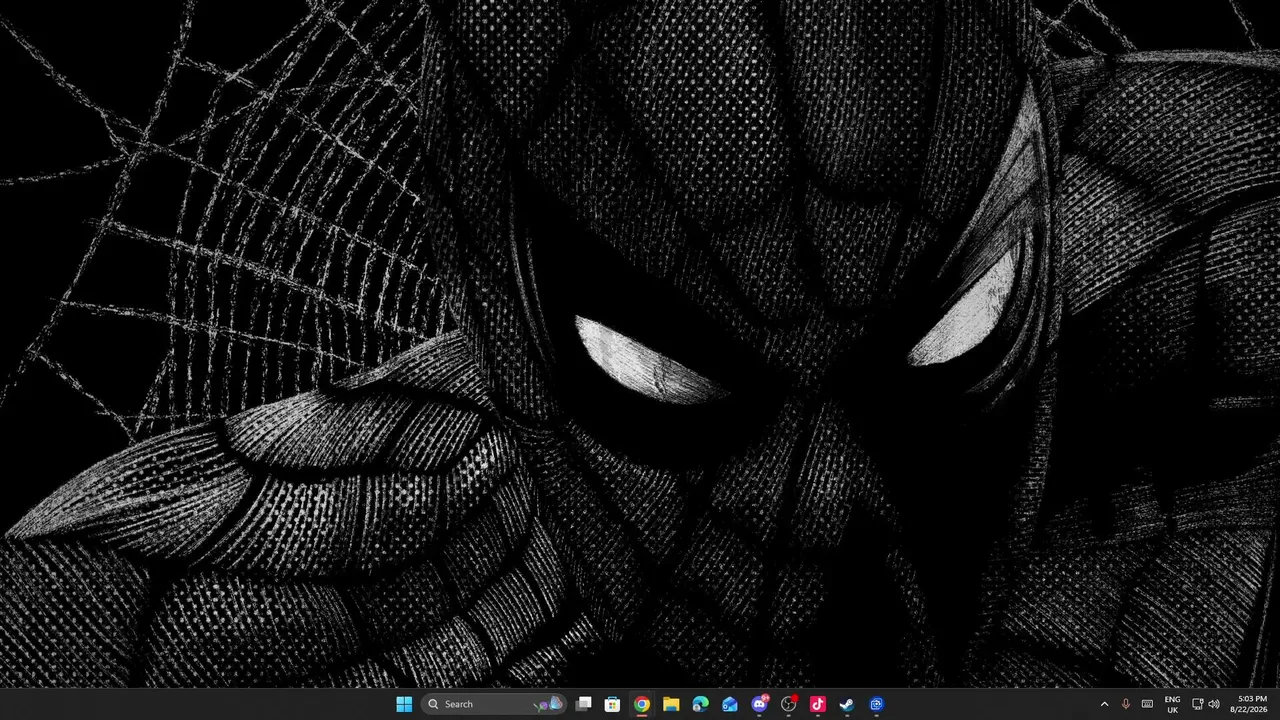Click the taskbar Search box
Image resolution: width=1280 pixels, height=720 pixels.
click(494, 704)
